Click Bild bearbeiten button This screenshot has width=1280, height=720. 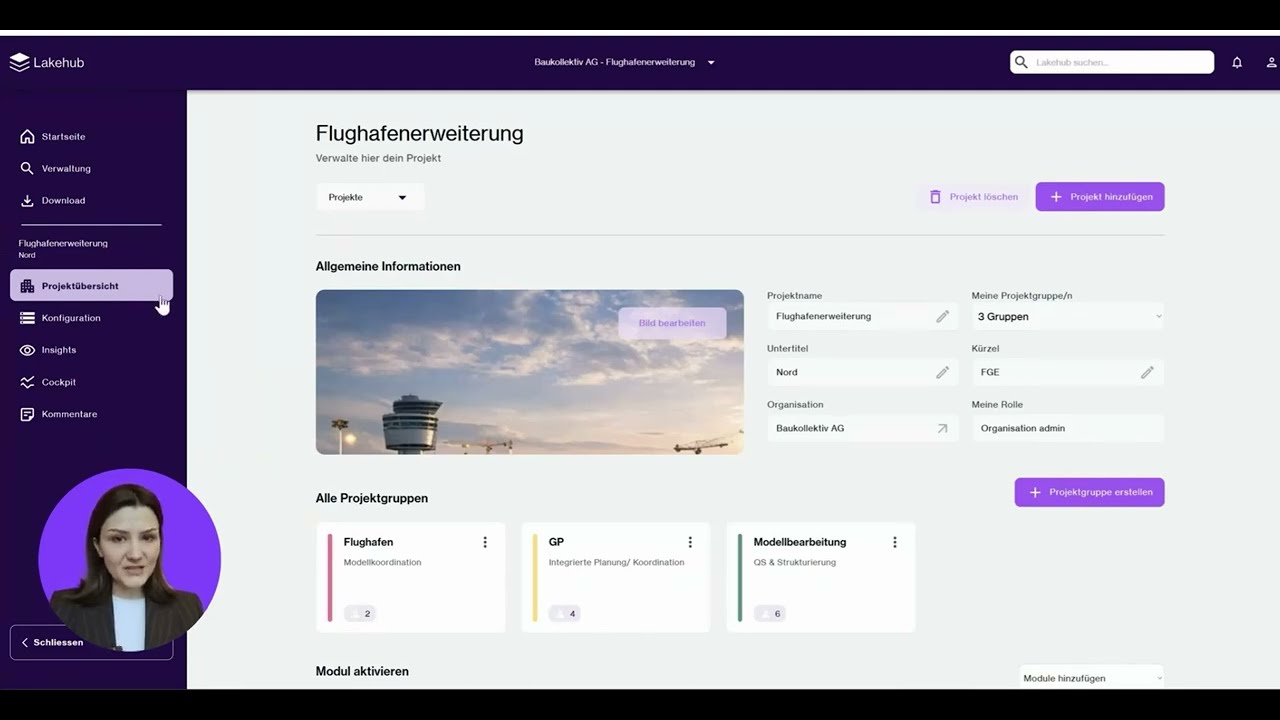click(672, 323)
